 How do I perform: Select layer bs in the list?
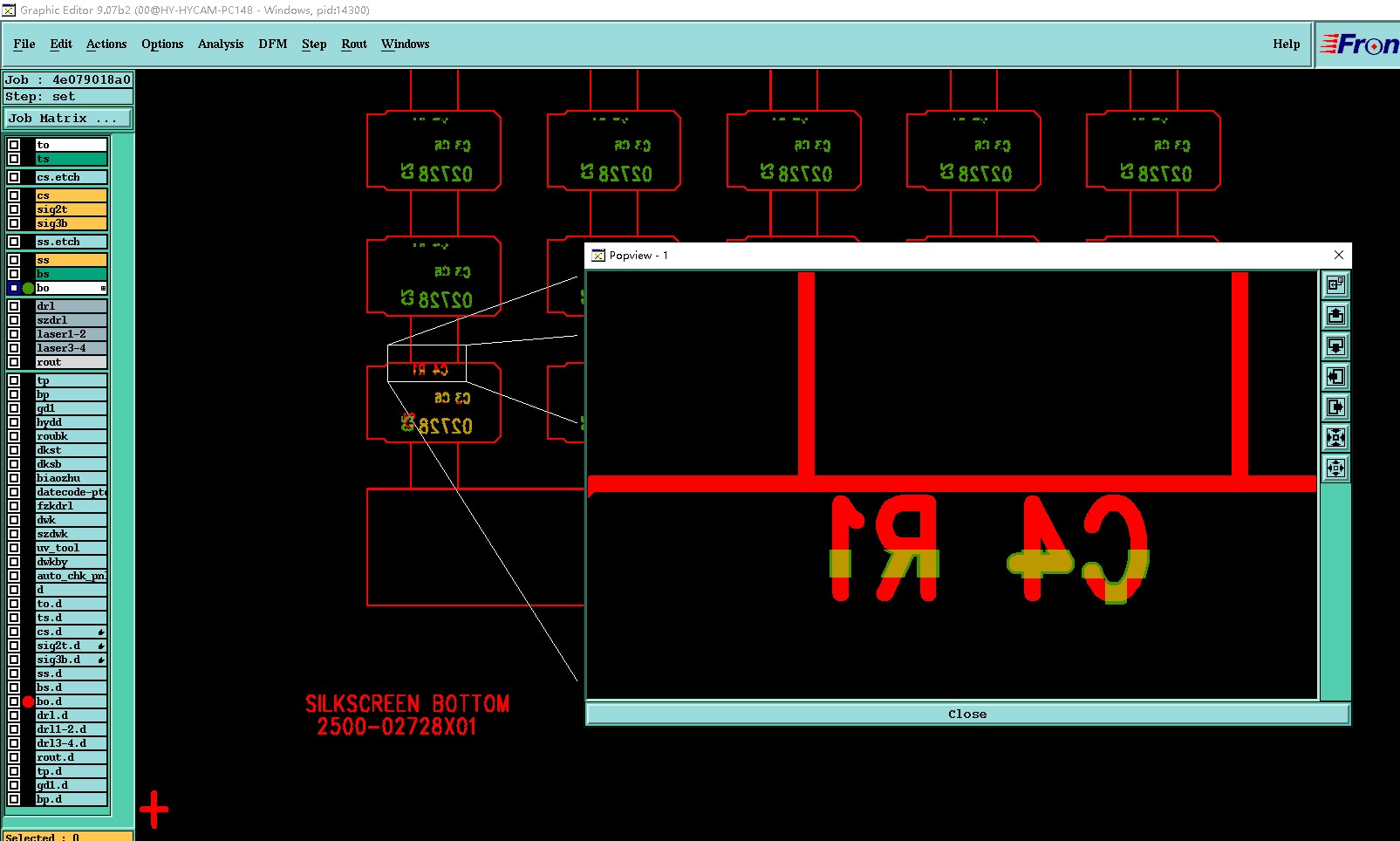71,274
